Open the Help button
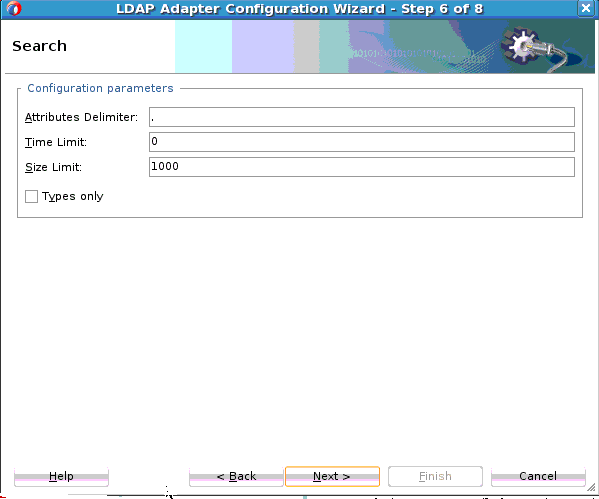This screenshot has width=599, height=499. point(61,476)
